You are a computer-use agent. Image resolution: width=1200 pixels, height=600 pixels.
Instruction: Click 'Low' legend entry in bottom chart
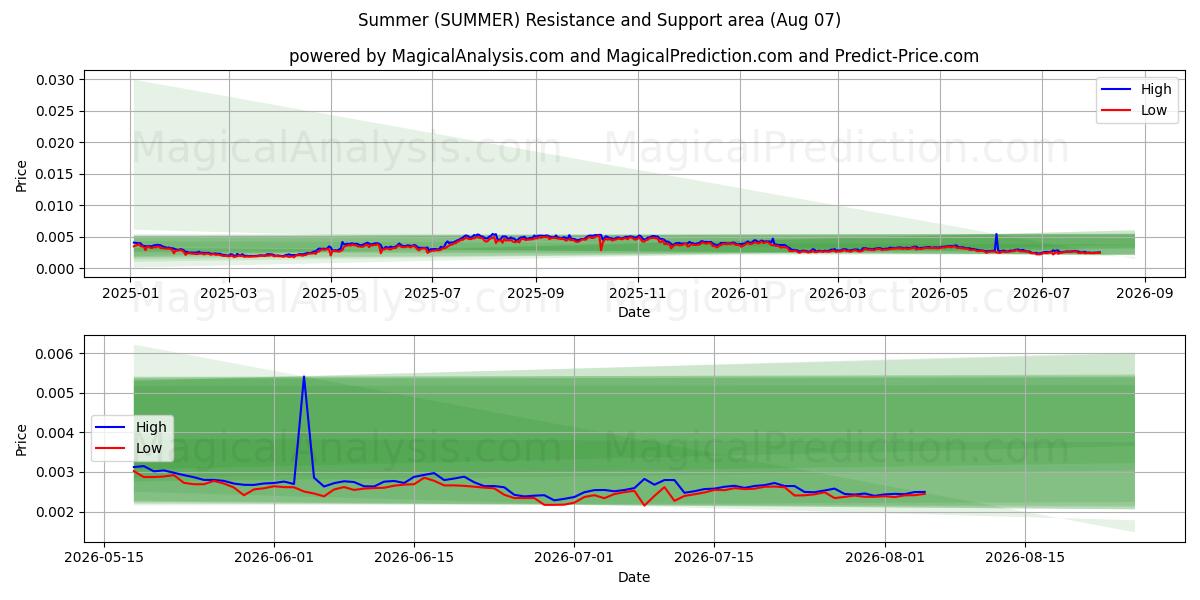point(149,448)
